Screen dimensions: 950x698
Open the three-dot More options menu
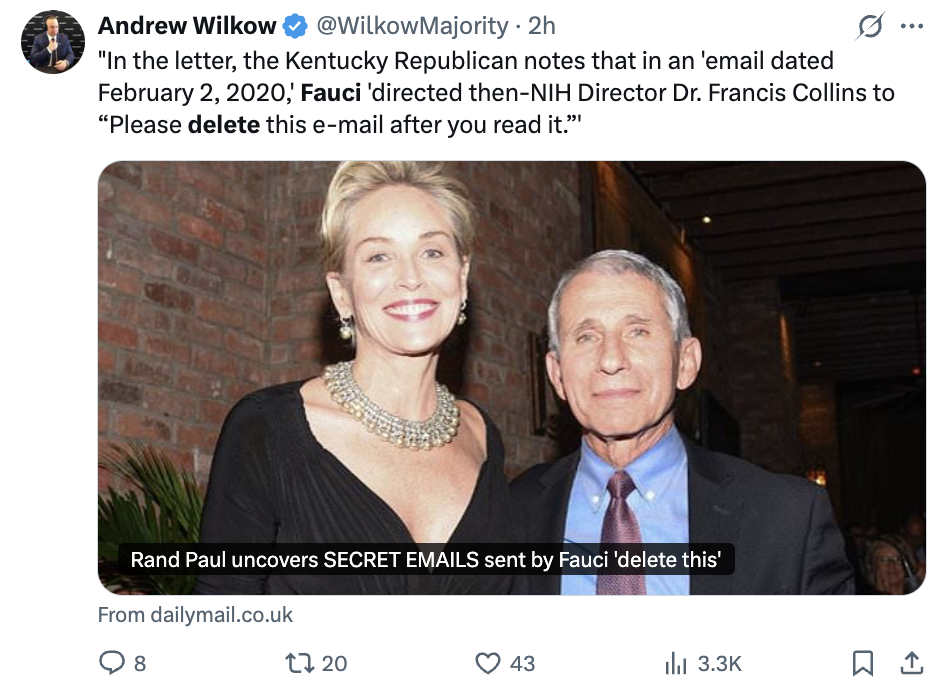tap(912, 27)
